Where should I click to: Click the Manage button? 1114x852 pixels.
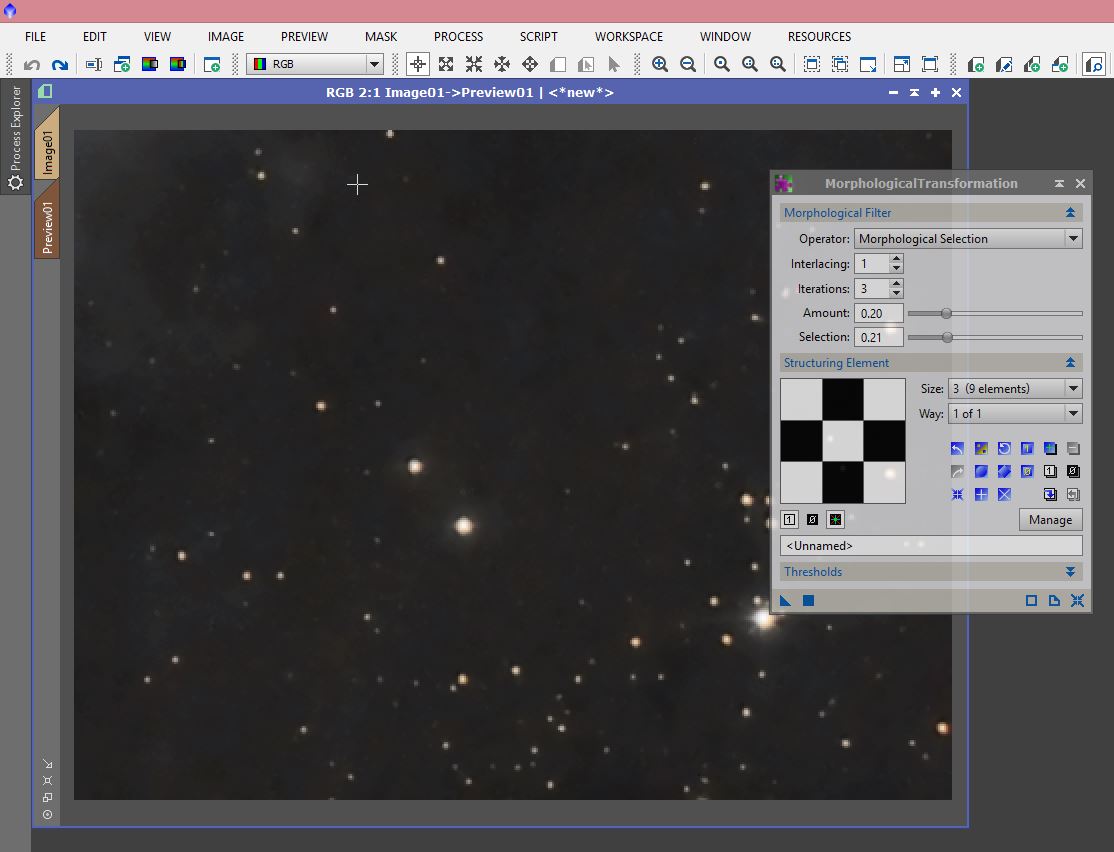(1050, 520)
